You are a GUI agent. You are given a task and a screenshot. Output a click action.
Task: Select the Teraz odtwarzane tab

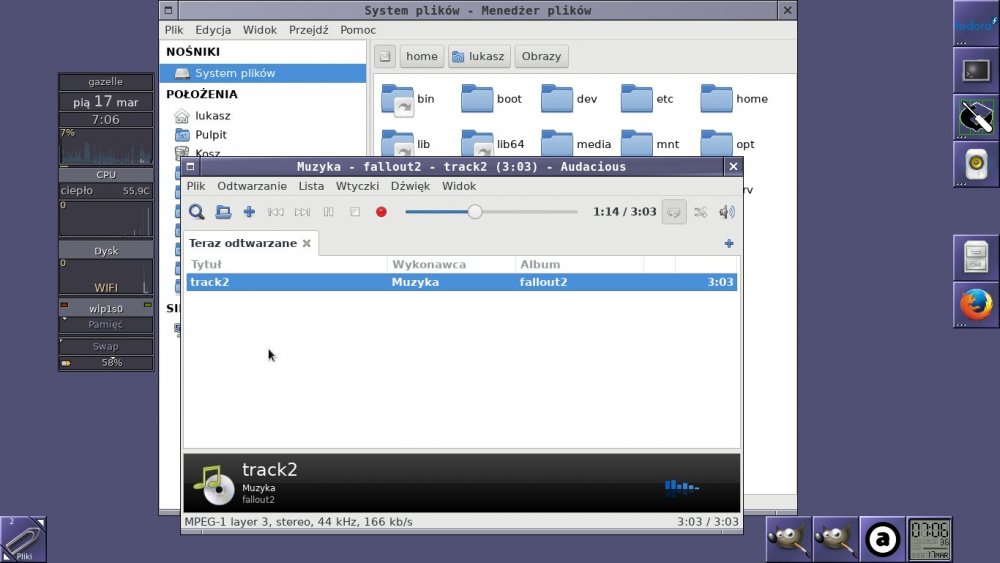[x=250, y=244]
